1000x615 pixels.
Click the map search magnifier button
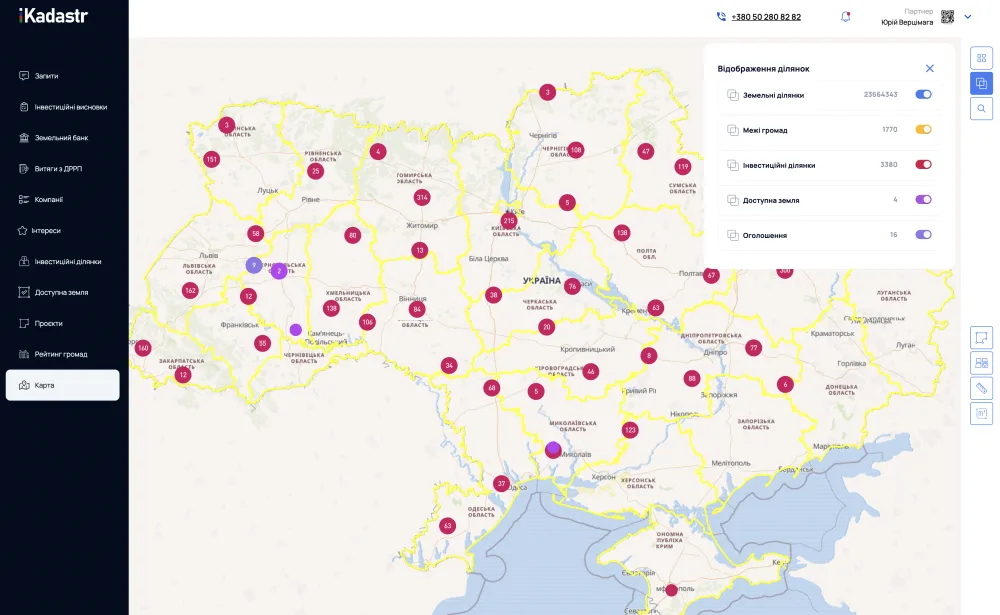(x=981, y=108)
